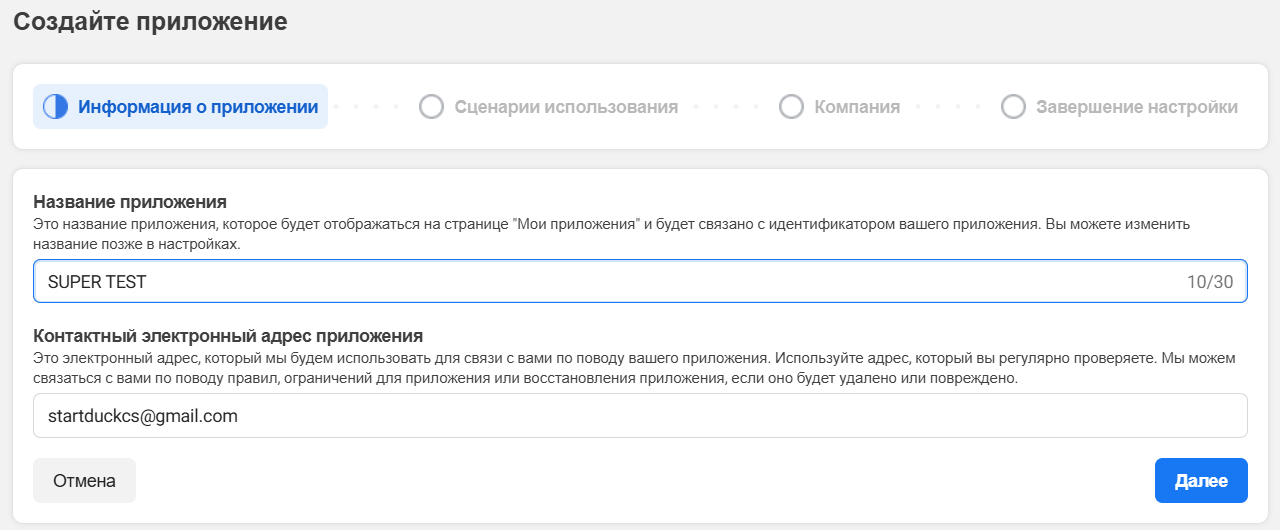Click the description text under Название приложения
Image resolution: width=1280 pixels, height=530 pixels.
pos(612,234)
